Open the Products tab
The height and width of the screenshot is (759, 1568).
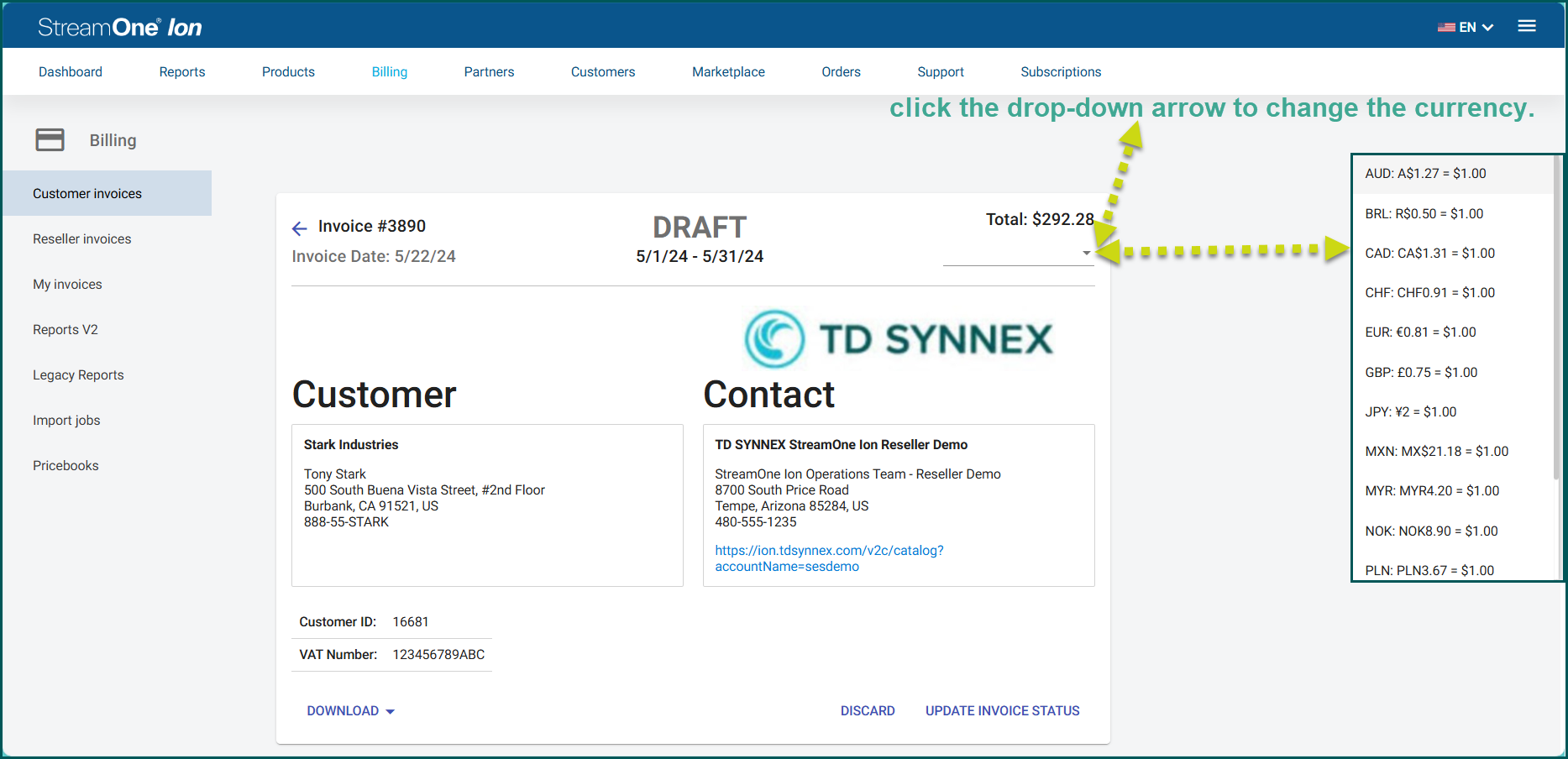point(288,72)
